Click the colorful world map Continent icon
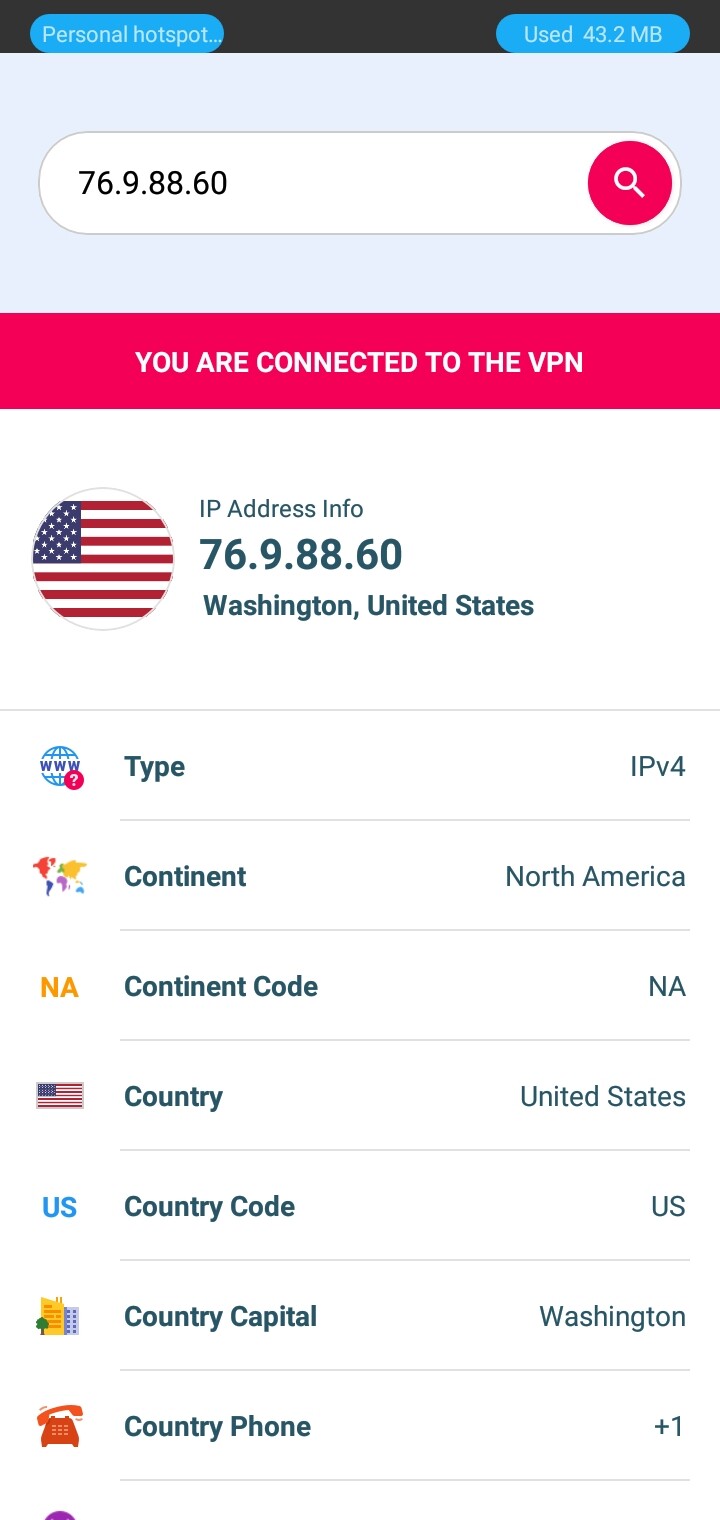This screenshot has width=720, height=1520. point(60,876)
